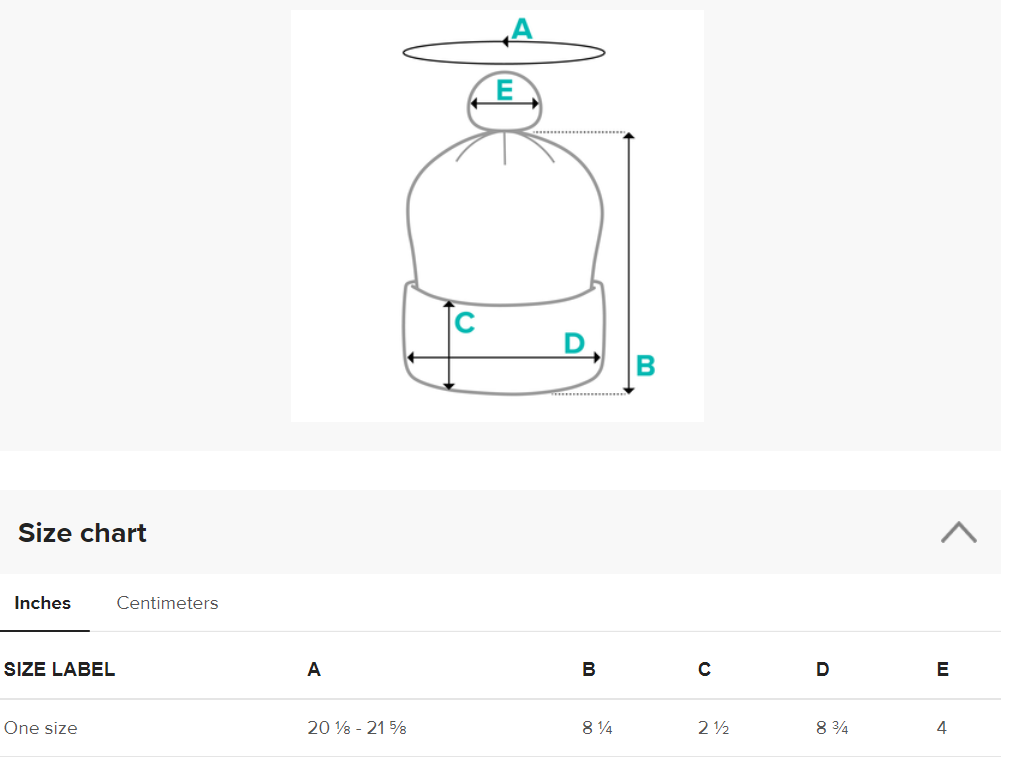Click the 8 ¼ measurement under B
This screenshot has width=1024, height=763.
(x=597, y=728)
